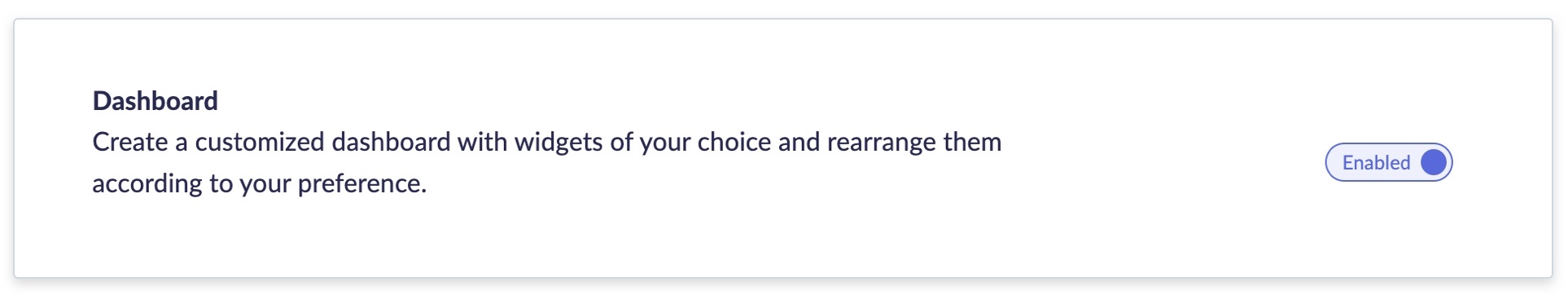
Task: Click the word "rearrange" in the description
Action: (x=882, y=142)
